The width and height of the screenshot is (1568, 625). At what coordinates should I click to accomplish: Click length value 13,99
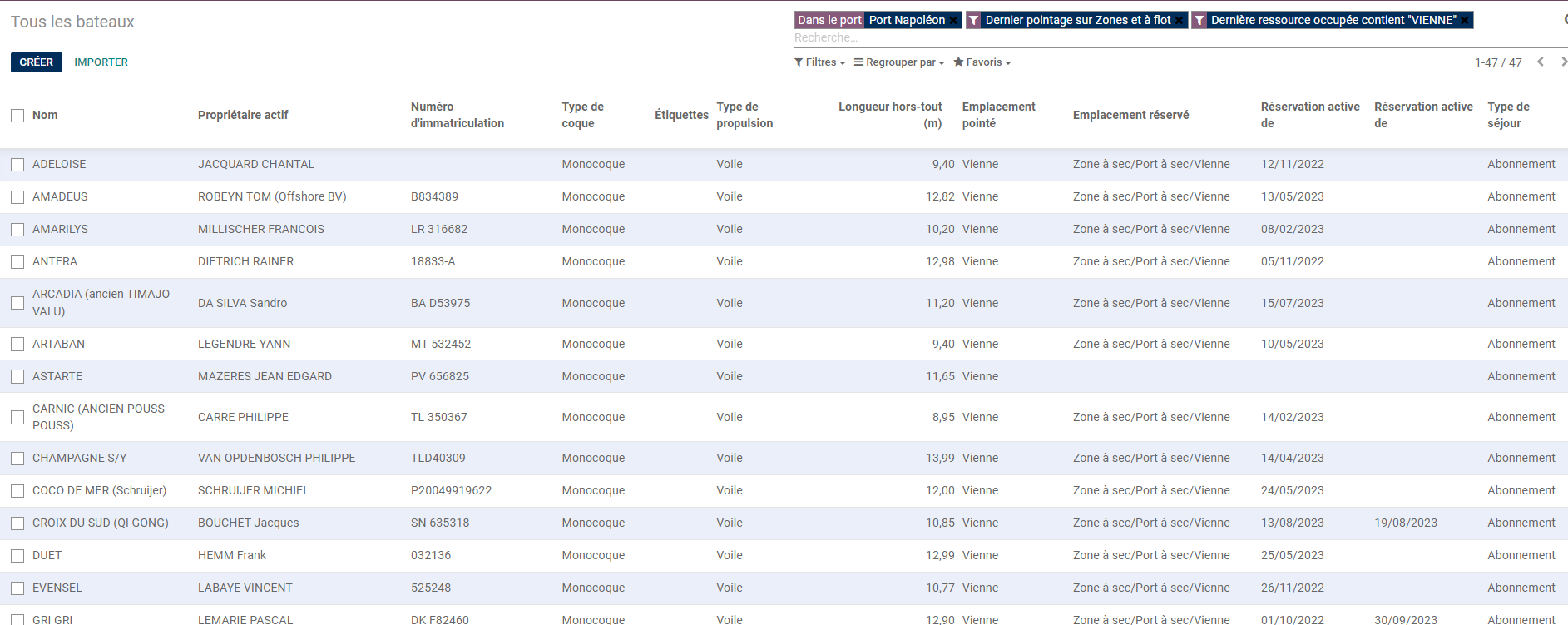(x=940, y=458)
